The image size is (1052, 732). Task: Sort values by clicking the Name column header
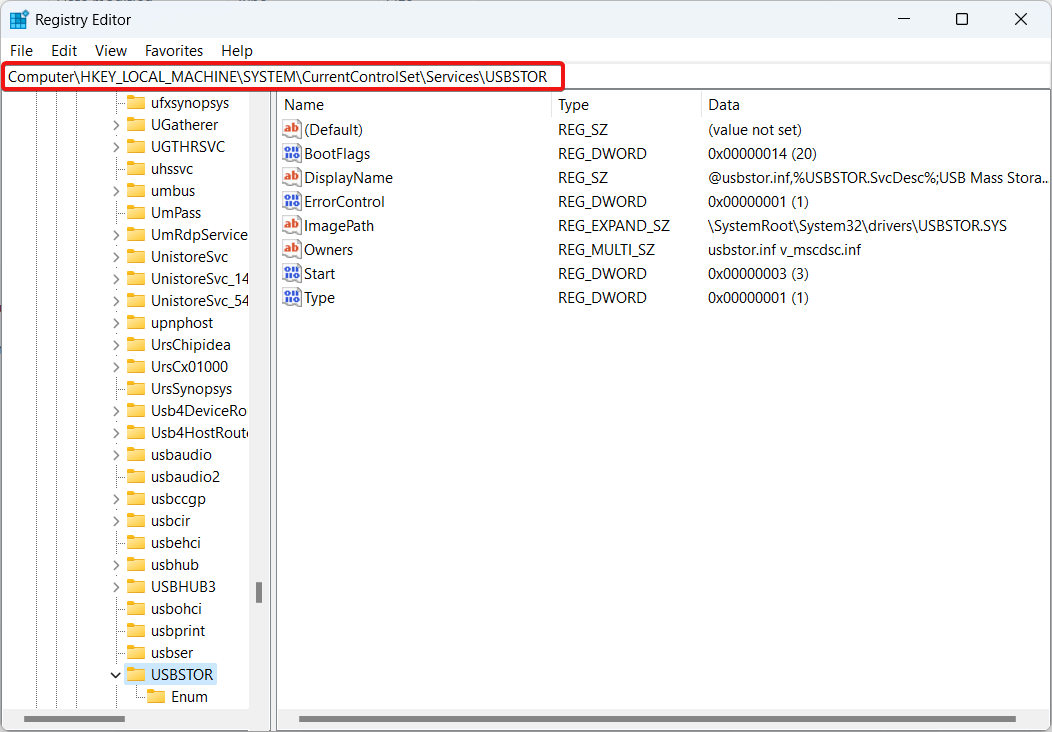click(x=303, y=104)
